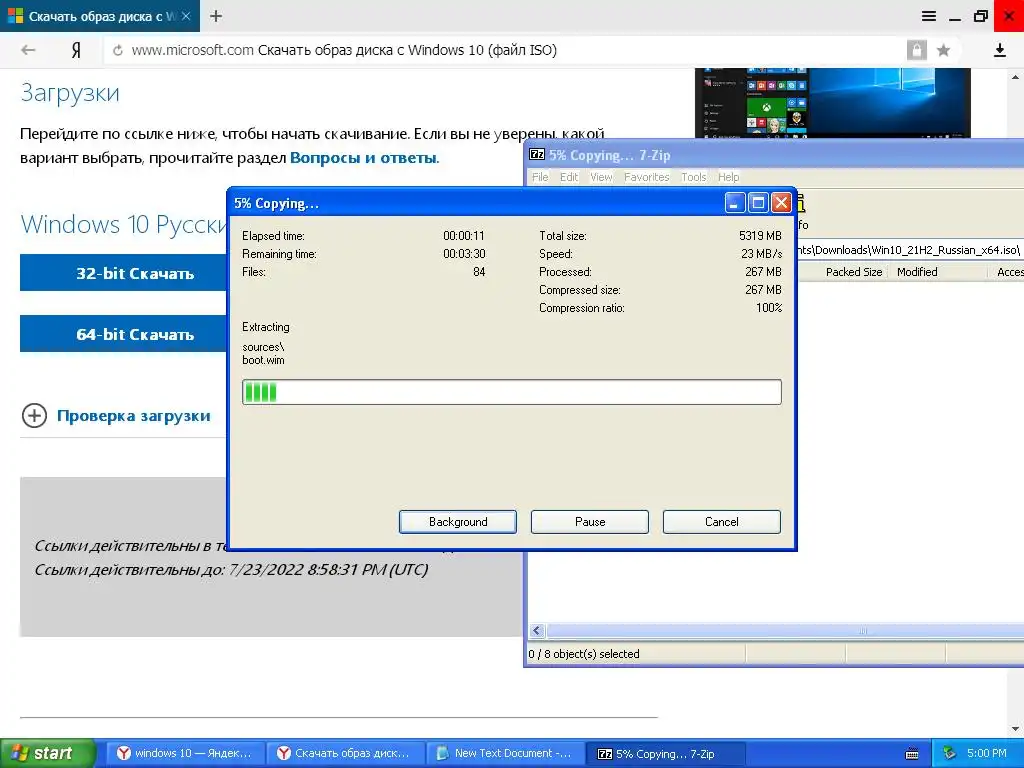Close the Скачать образ диска tab
The height and width of the screenshot is (768, 1024).
click(x=185, y=16)
